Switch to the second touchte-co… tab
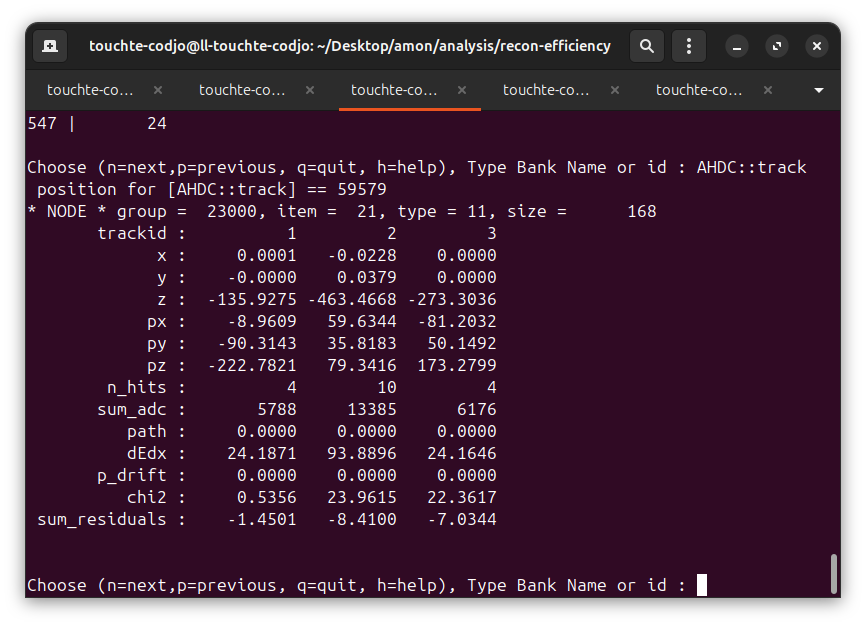This screenshot has width=866, height=626. (x=242, y=90)
